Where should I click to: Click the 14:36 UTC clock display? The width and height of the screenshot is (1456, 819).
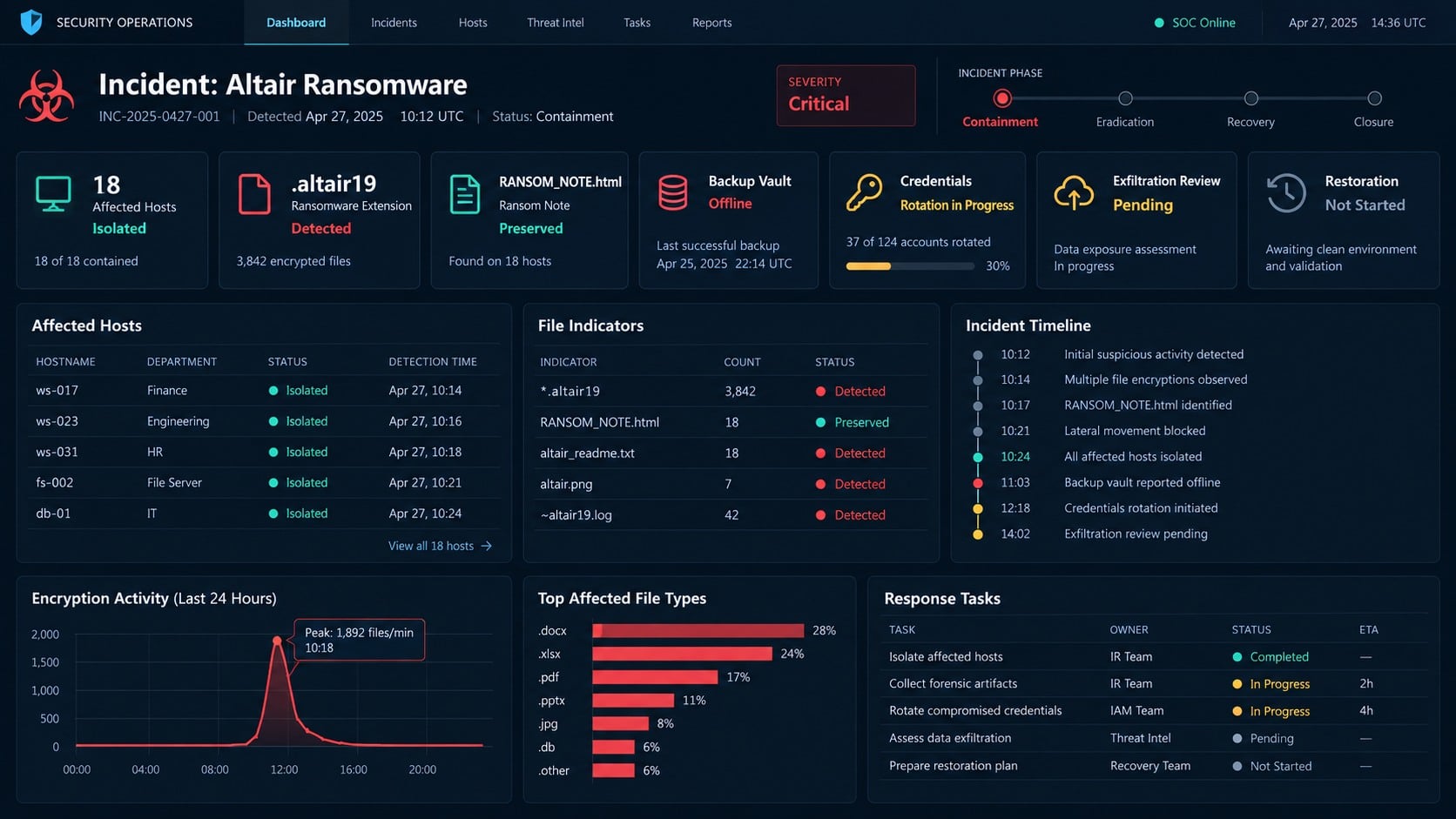pos(1399,23)
